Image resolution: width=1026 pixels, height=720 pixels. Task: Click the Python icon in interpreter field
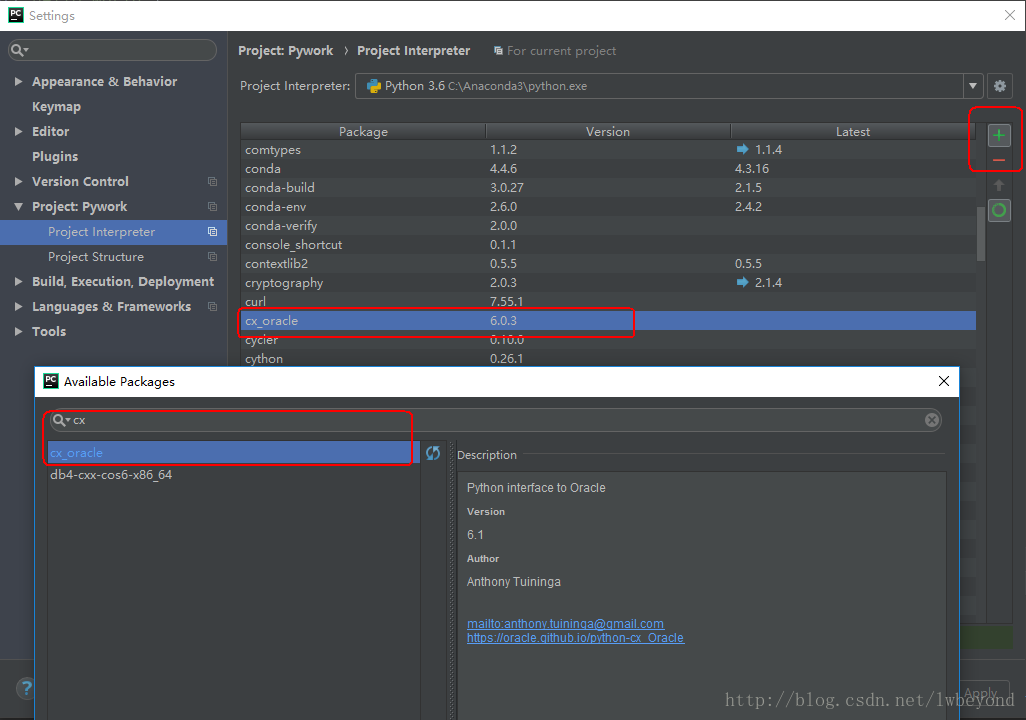coord(374,86)
